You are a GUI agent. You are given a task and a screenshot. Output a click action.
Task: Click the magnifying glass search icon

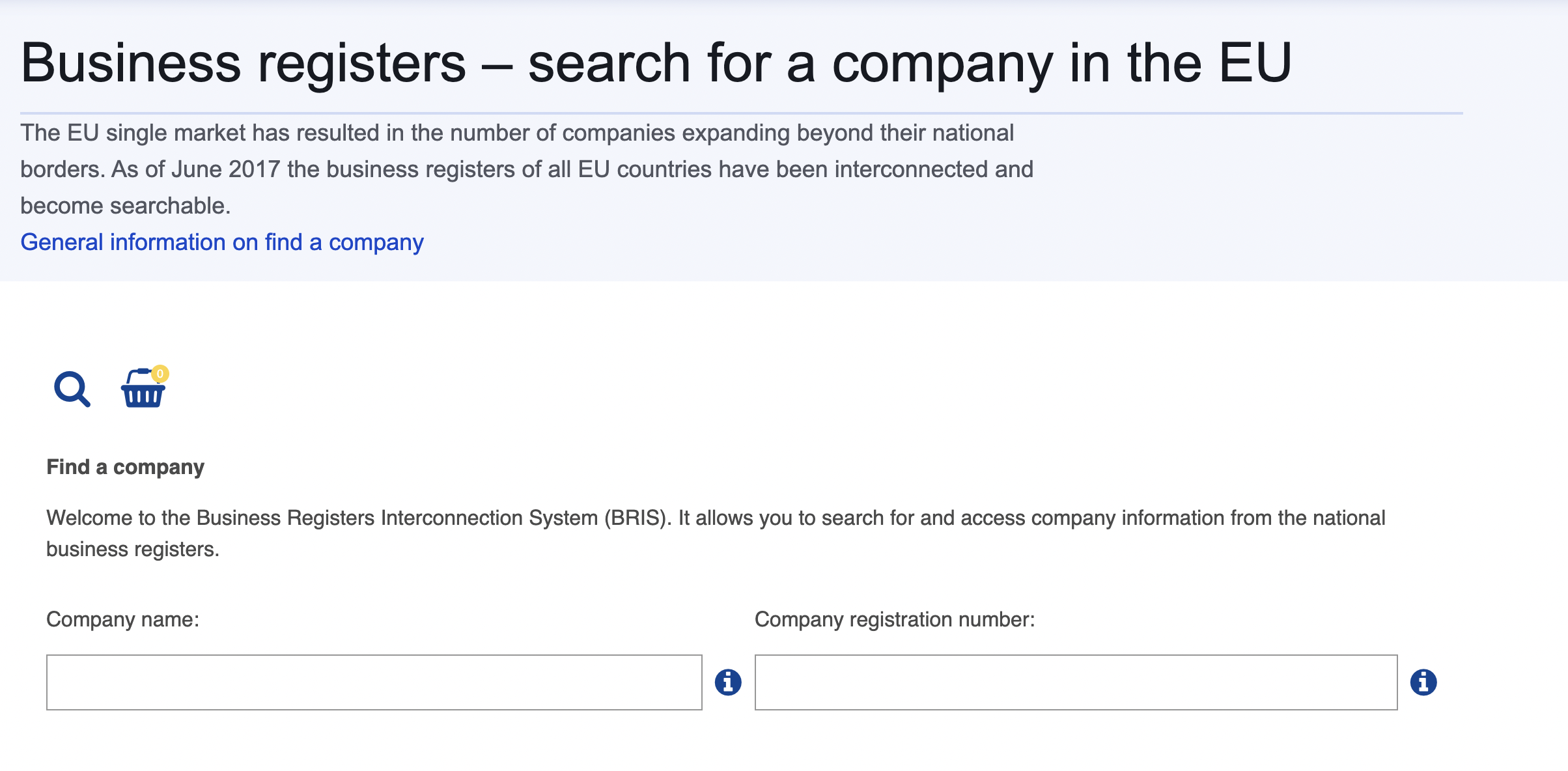click(x=72, y=389)
